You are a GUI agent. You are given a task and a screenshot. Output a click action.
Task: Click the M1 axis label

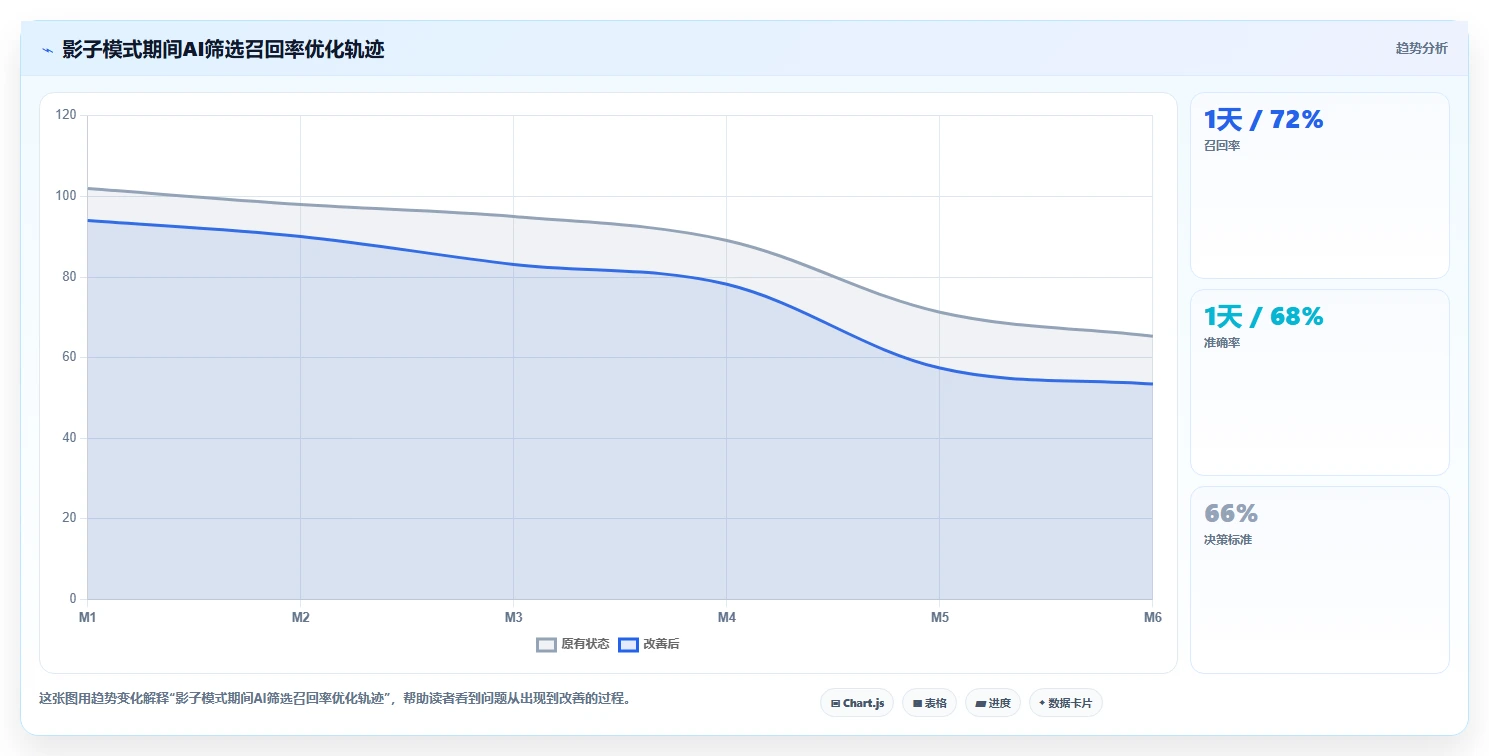[88, 617]
